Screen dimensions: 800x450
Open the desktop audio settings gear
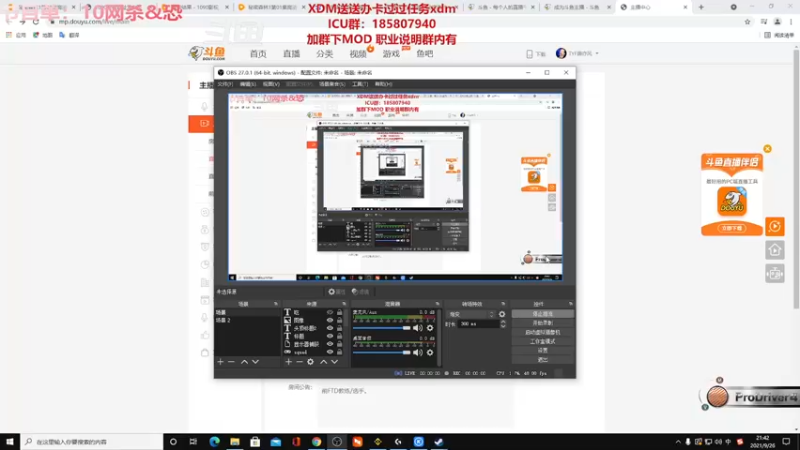(430, 353)
